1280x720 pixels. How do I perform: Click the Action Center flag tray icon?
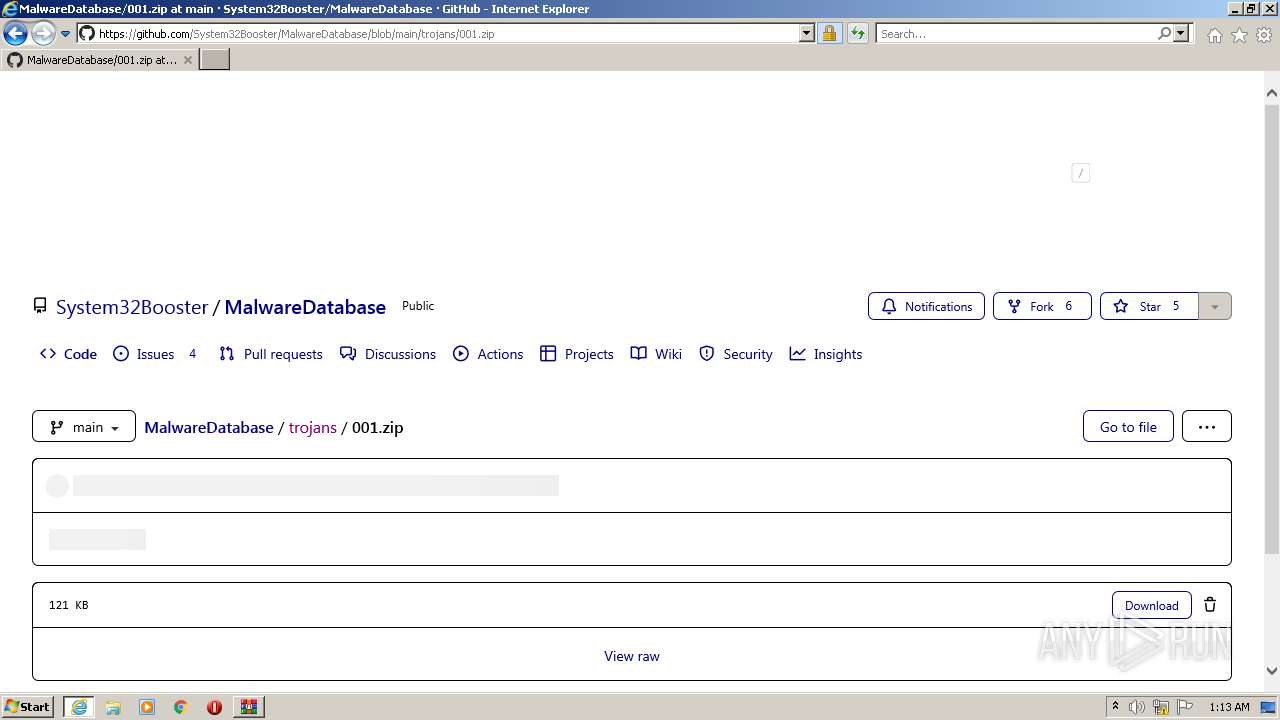pos(1185,707)
